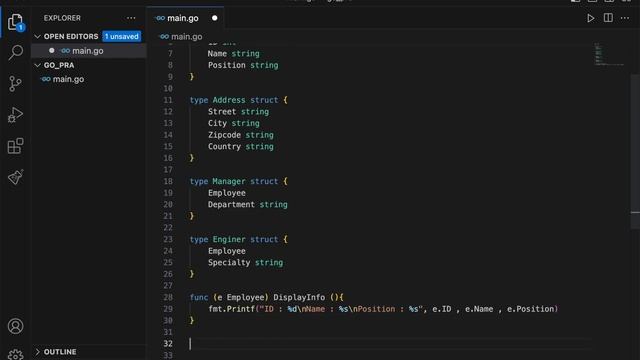
Task: Click 'City' field on line 13
Action: tap(217, 123)
